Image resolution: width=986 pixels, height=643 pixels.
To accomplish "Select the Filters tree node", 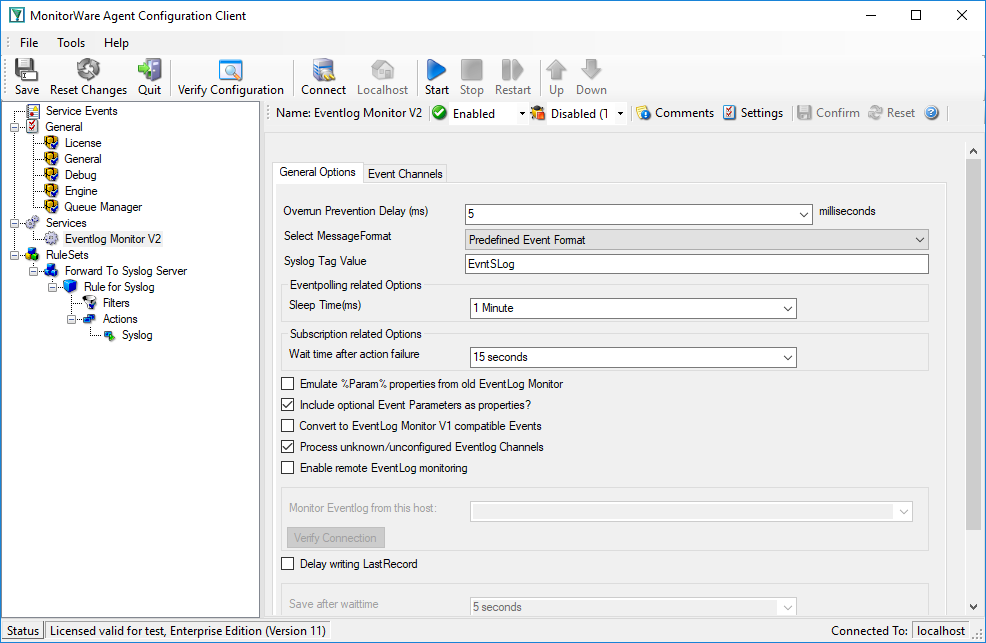I will 116,303.
